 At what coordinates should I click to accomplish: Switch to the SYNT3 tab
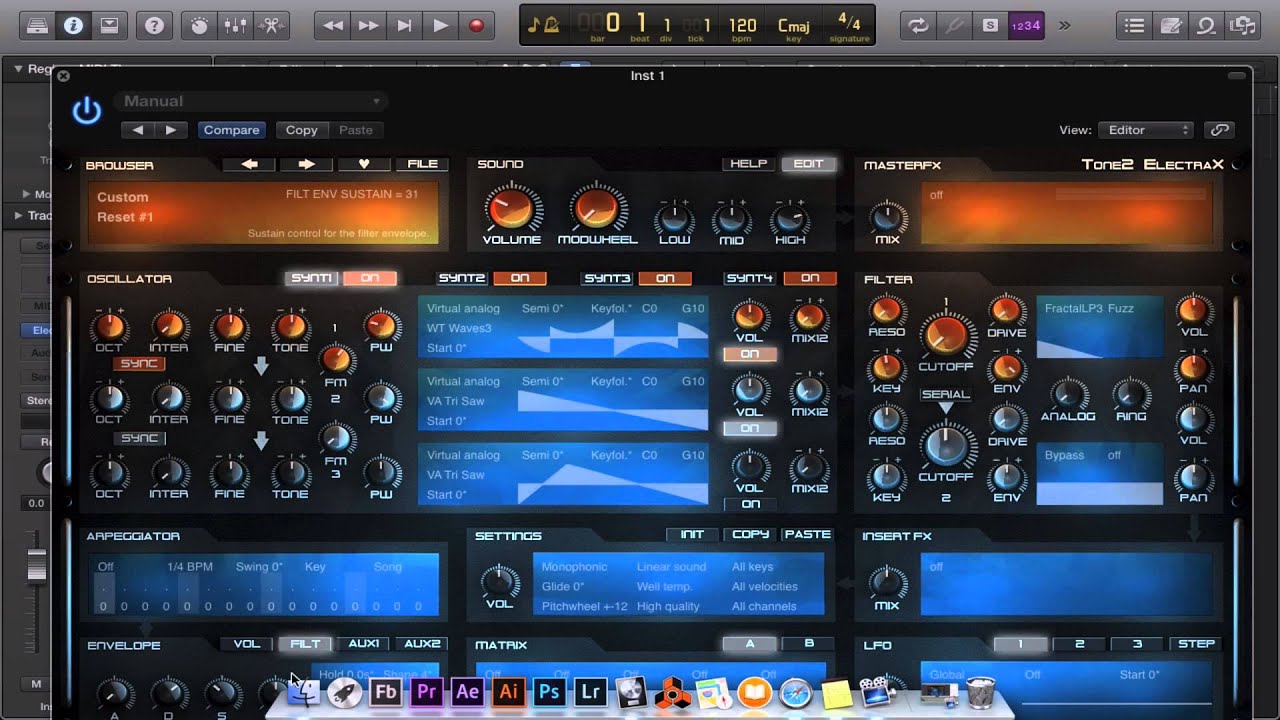(607, 278)
